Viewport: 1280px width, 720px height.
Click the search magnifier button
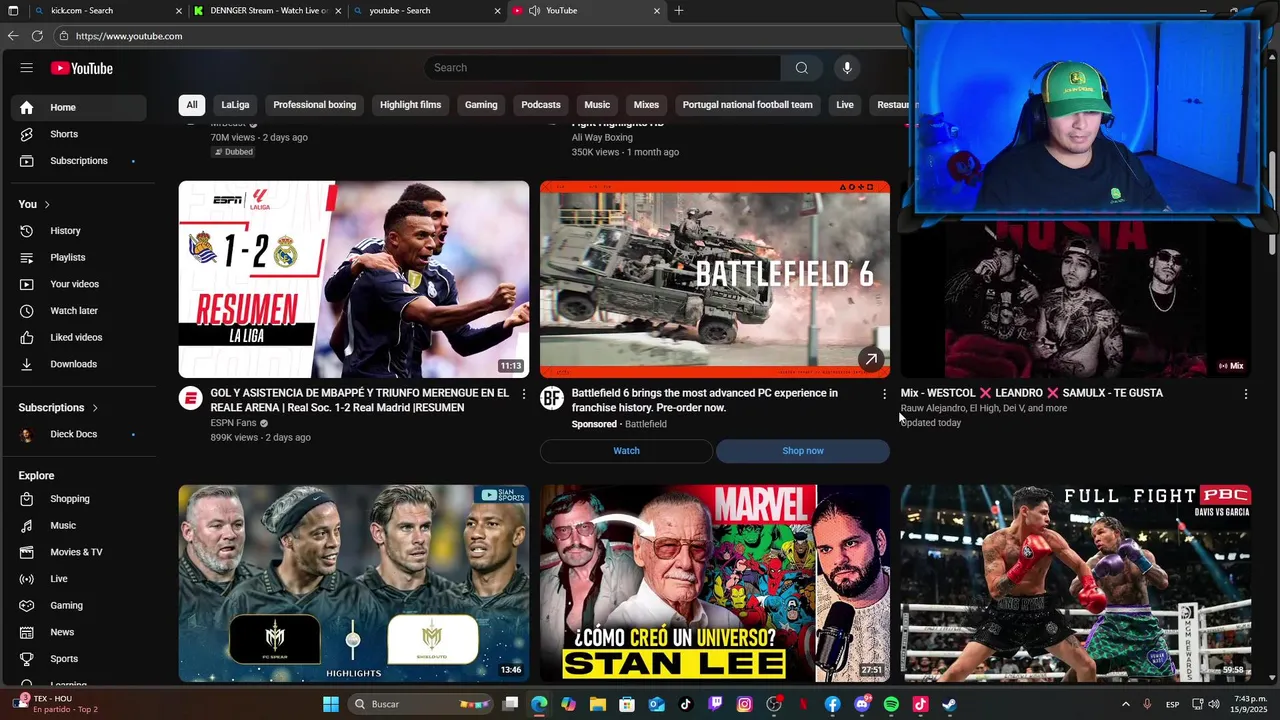(801, 68)
